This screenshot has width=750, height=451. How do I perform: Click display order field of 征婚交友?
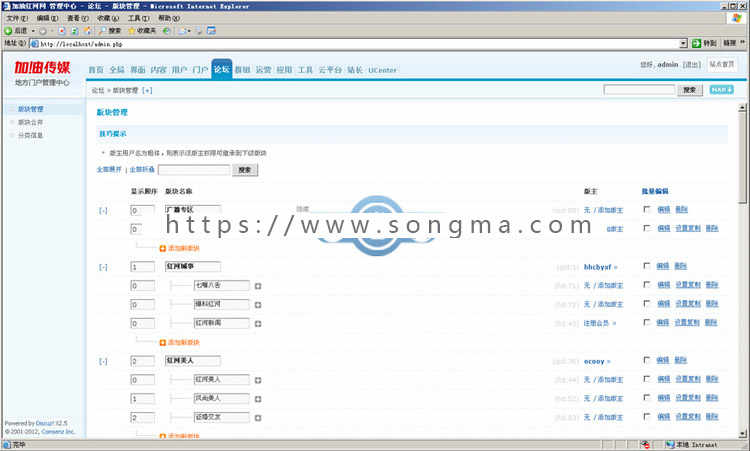(143, 418)
